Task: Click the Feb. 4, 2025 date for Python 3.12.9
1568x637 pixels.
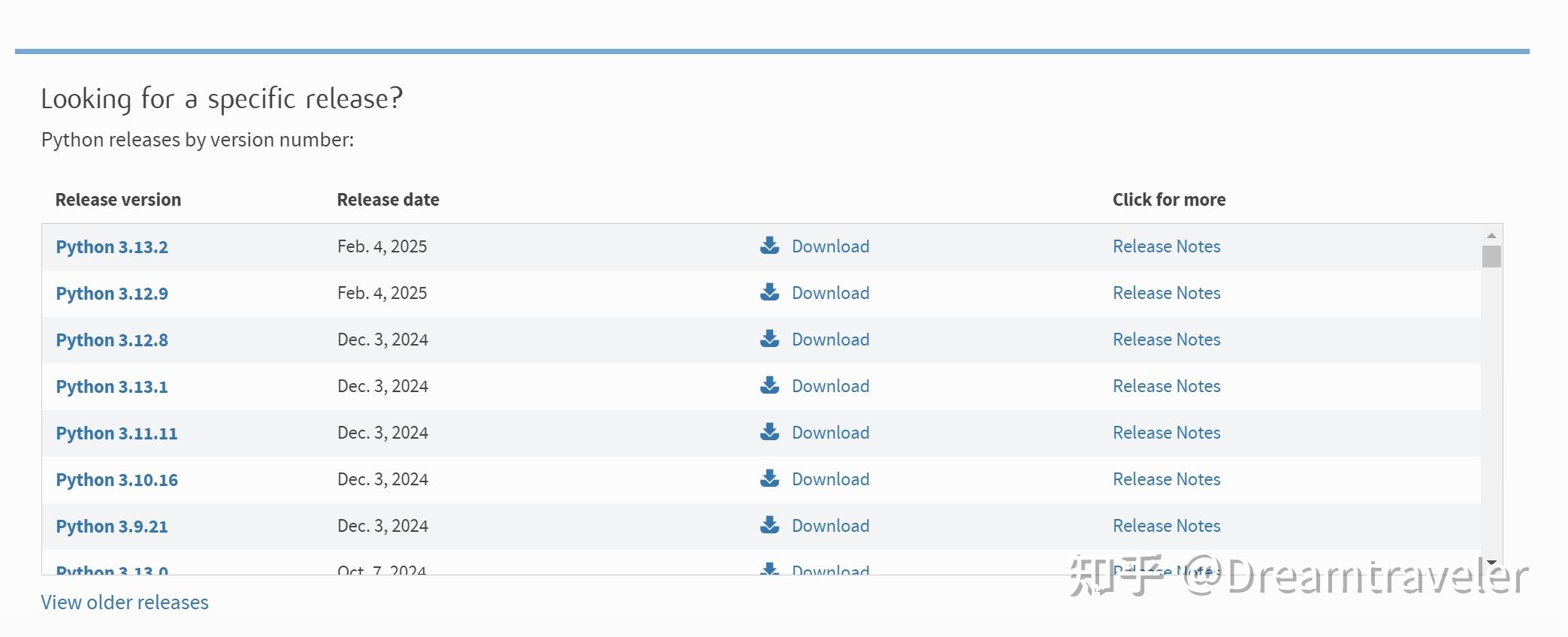Action: (x=382, y=293)
